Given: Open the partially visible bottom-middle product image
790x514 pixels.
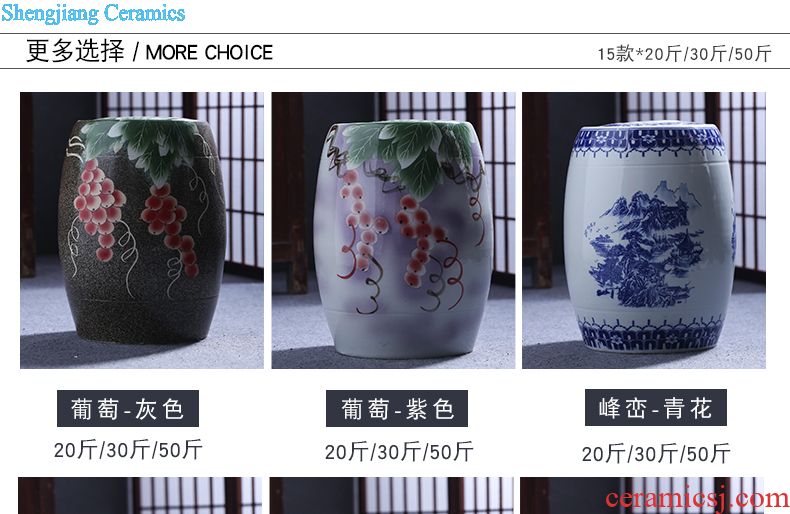Looking at the screenshot, I should pos(391,495).
